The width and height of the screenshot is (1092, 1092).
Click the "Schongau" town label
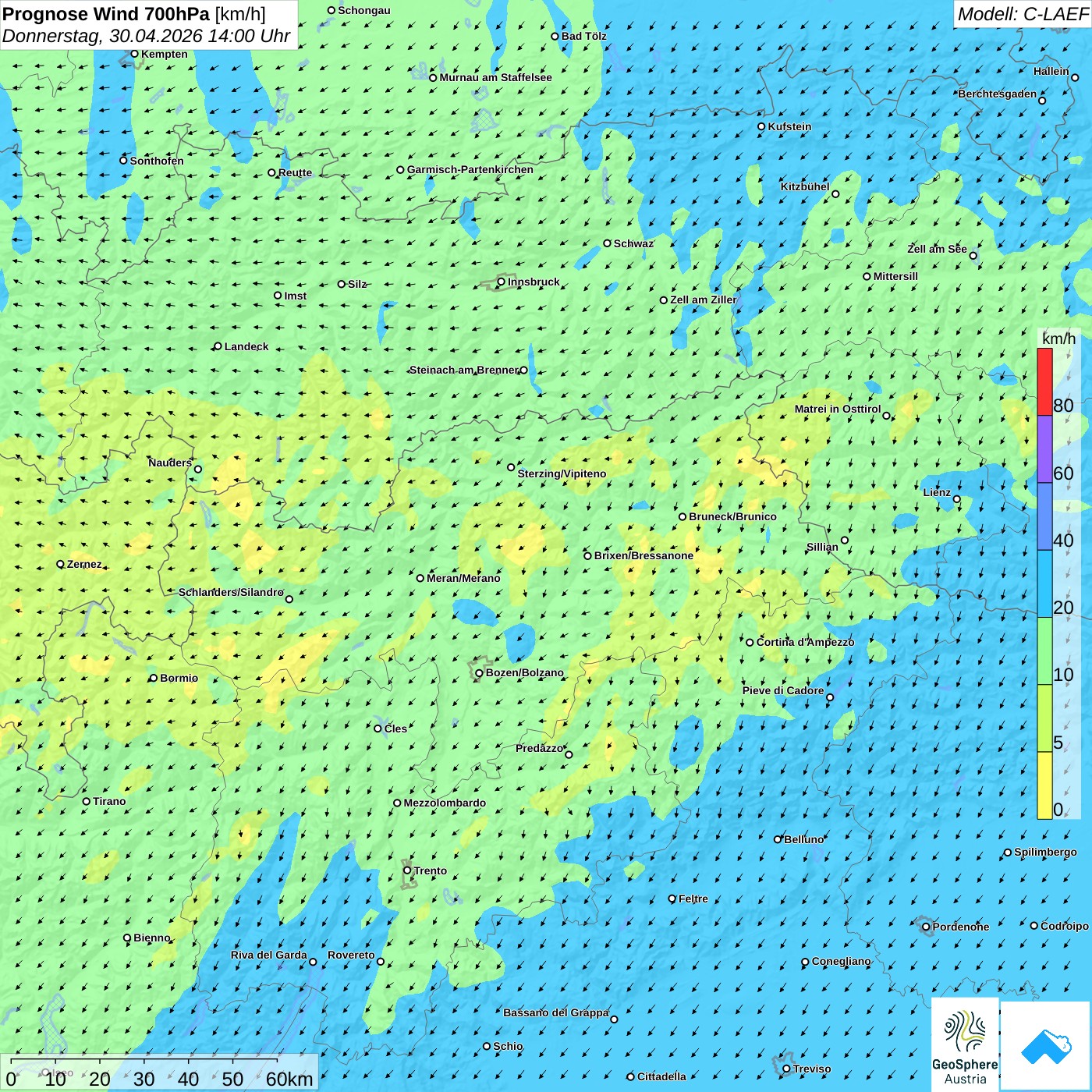point(364,10)
